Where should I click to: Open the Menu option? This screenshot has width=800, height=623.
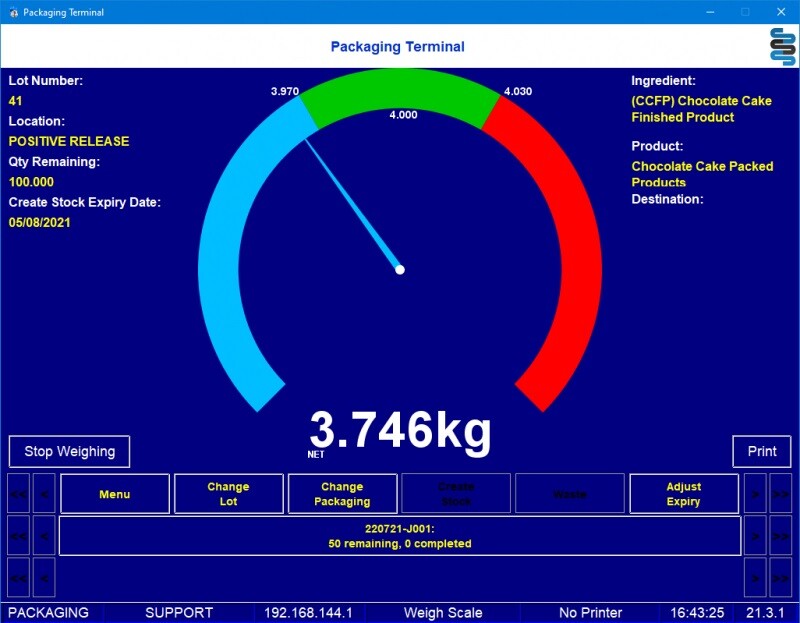[114, 494]
